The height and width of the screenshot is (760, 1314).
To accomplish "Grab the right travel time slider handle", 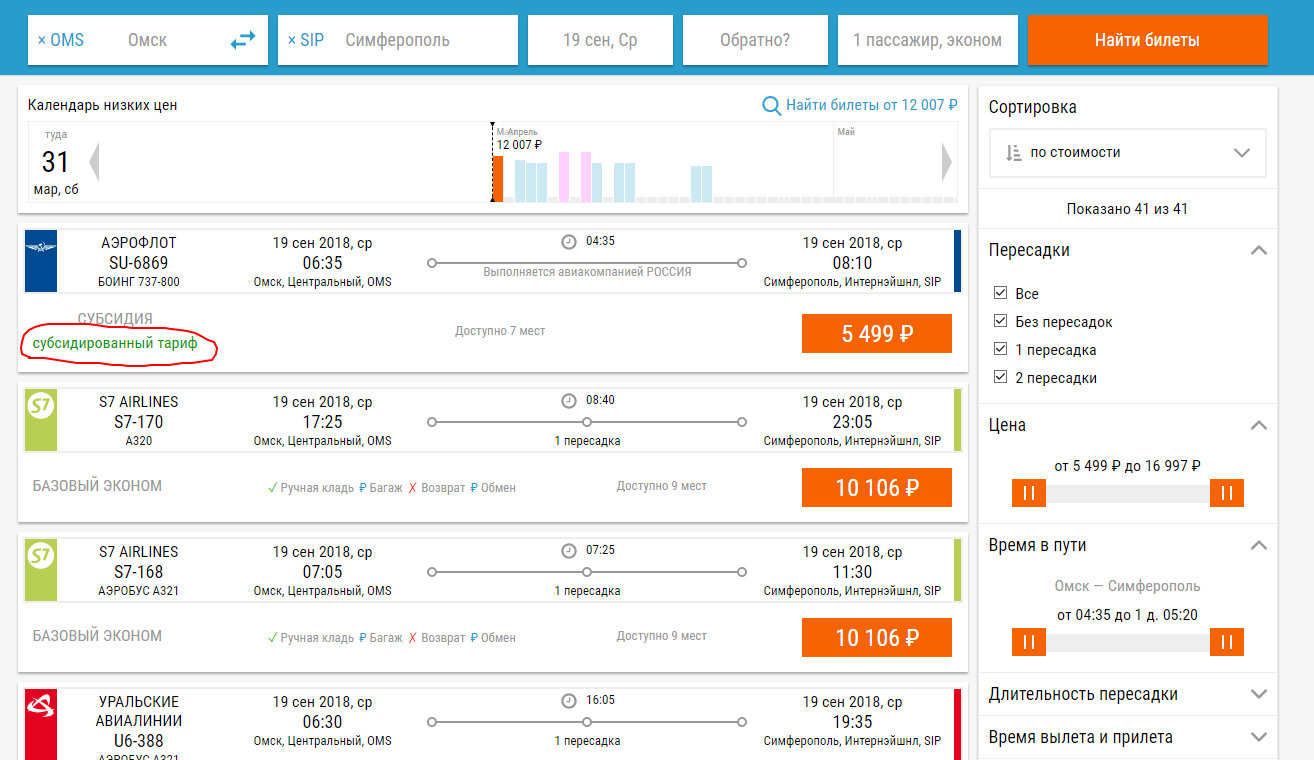I will (x=1227, y=642).
